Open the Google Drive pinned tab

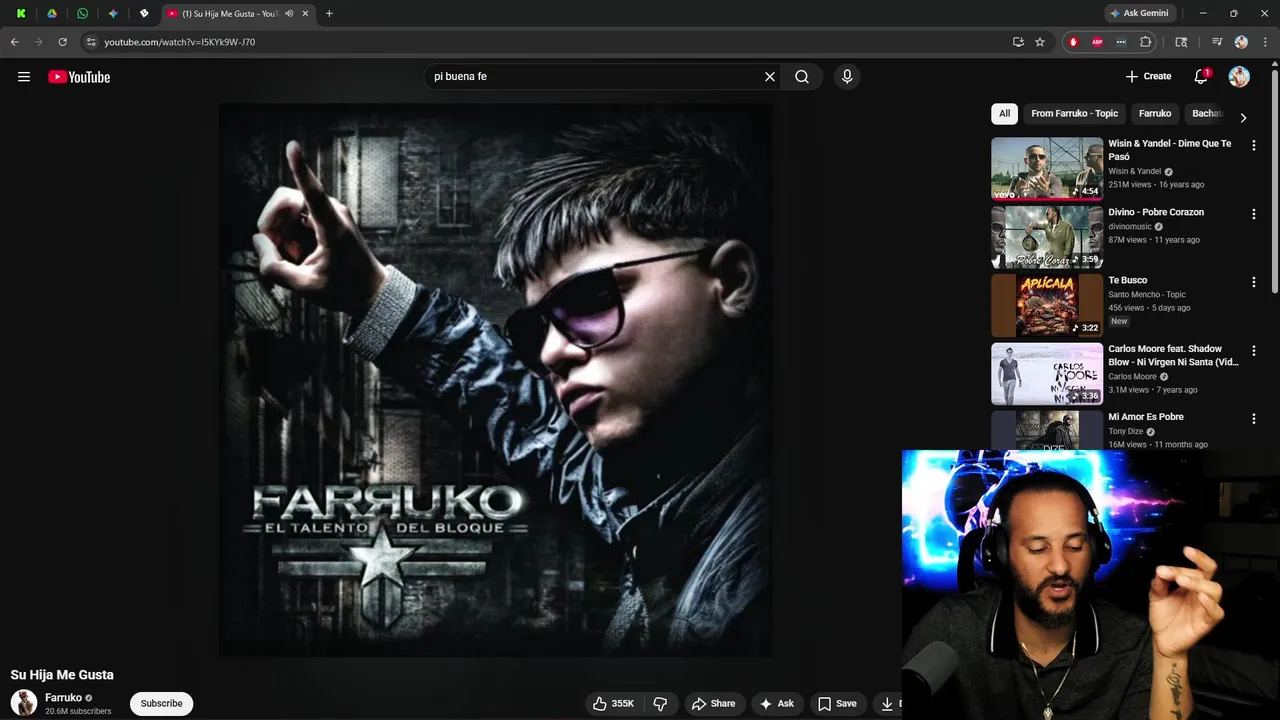pos(52,13)
